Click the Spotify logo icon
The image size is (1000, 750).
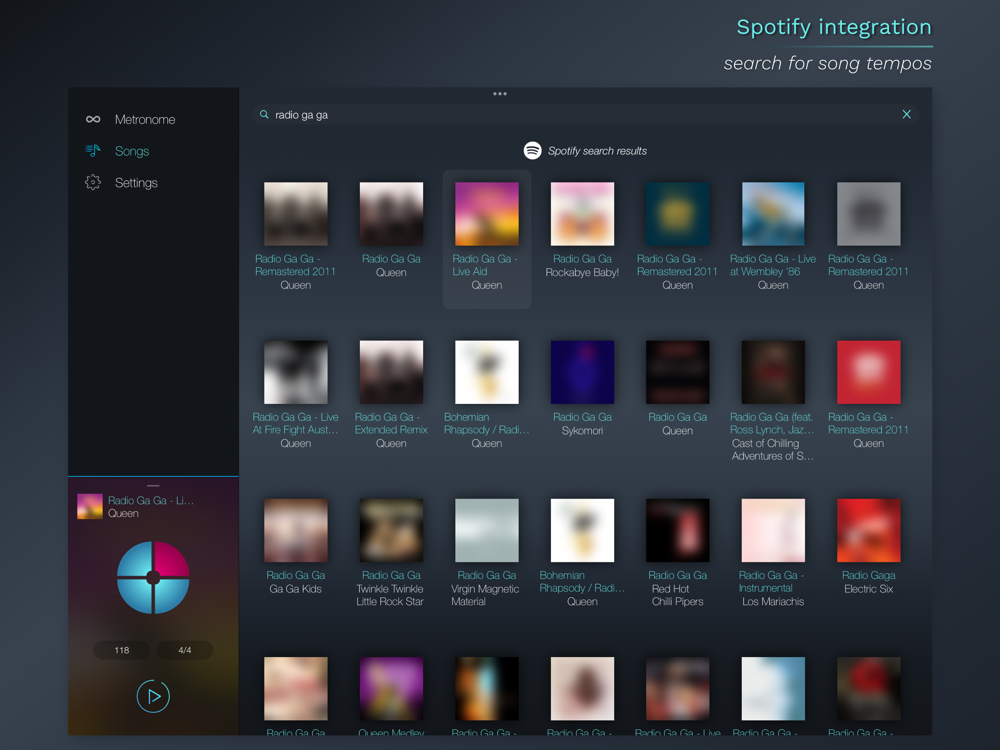click(533, 151)
